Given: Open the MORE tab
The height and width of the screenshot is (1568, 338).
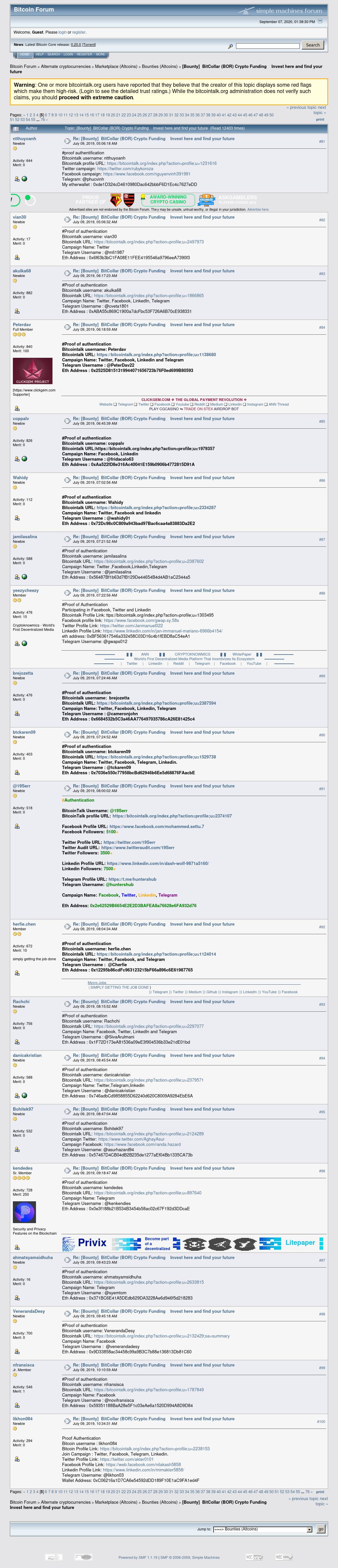Looking at the screenshot, I should click(100, 54).
